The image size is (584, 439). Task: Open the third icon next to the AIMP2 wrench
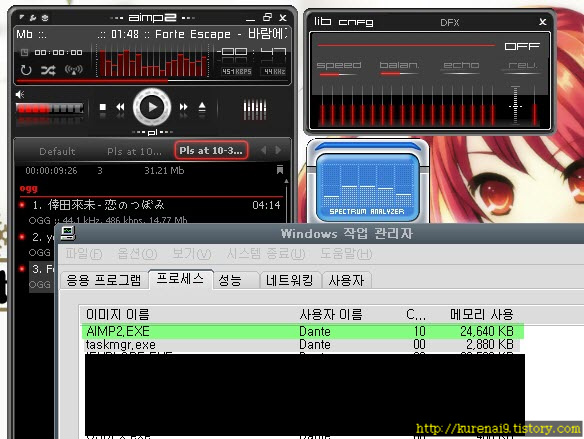[x=45, y=18]
